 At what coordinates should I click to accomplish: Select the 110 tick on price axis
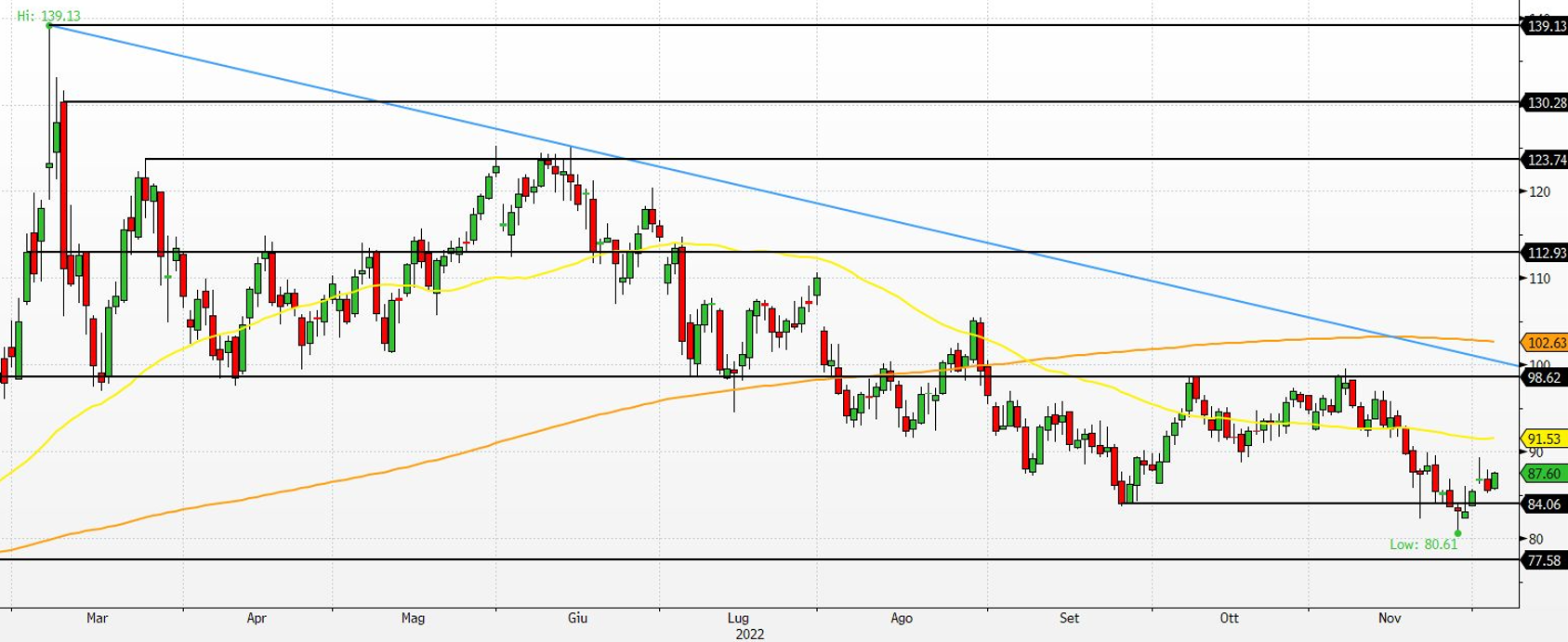click(1539, 279)
